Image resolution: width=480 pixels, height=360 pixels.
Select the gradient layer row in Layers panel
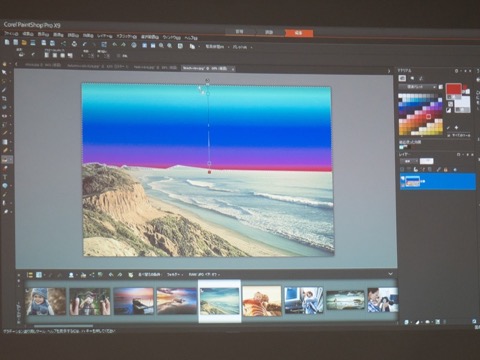[x=438, y=181]
